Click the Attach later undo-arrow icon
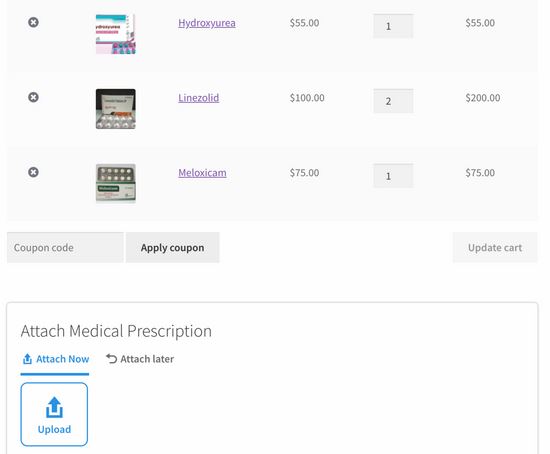Screen dimensions: 550x454 pyautogui.click(x=111, y=359)
